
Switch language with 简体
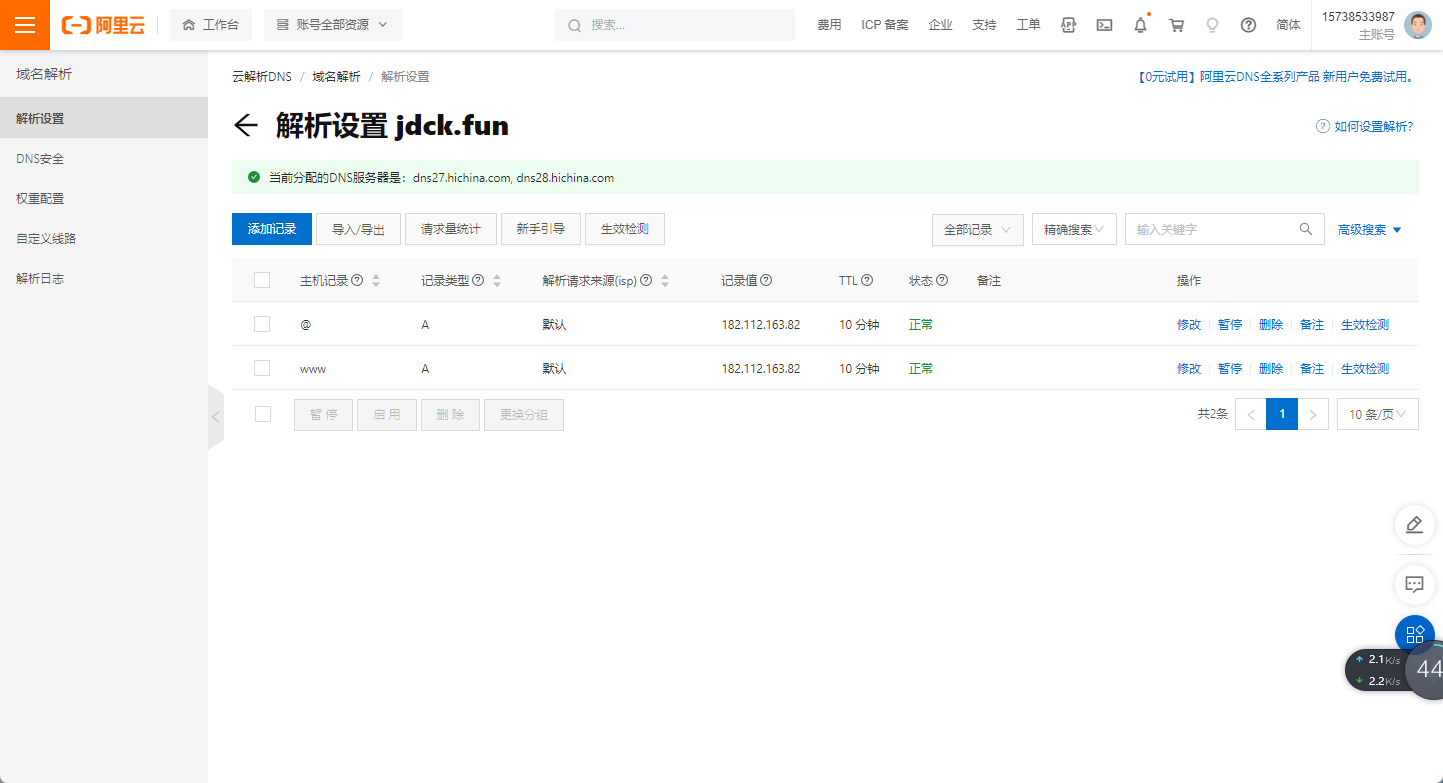click(x=1288, y=25)
